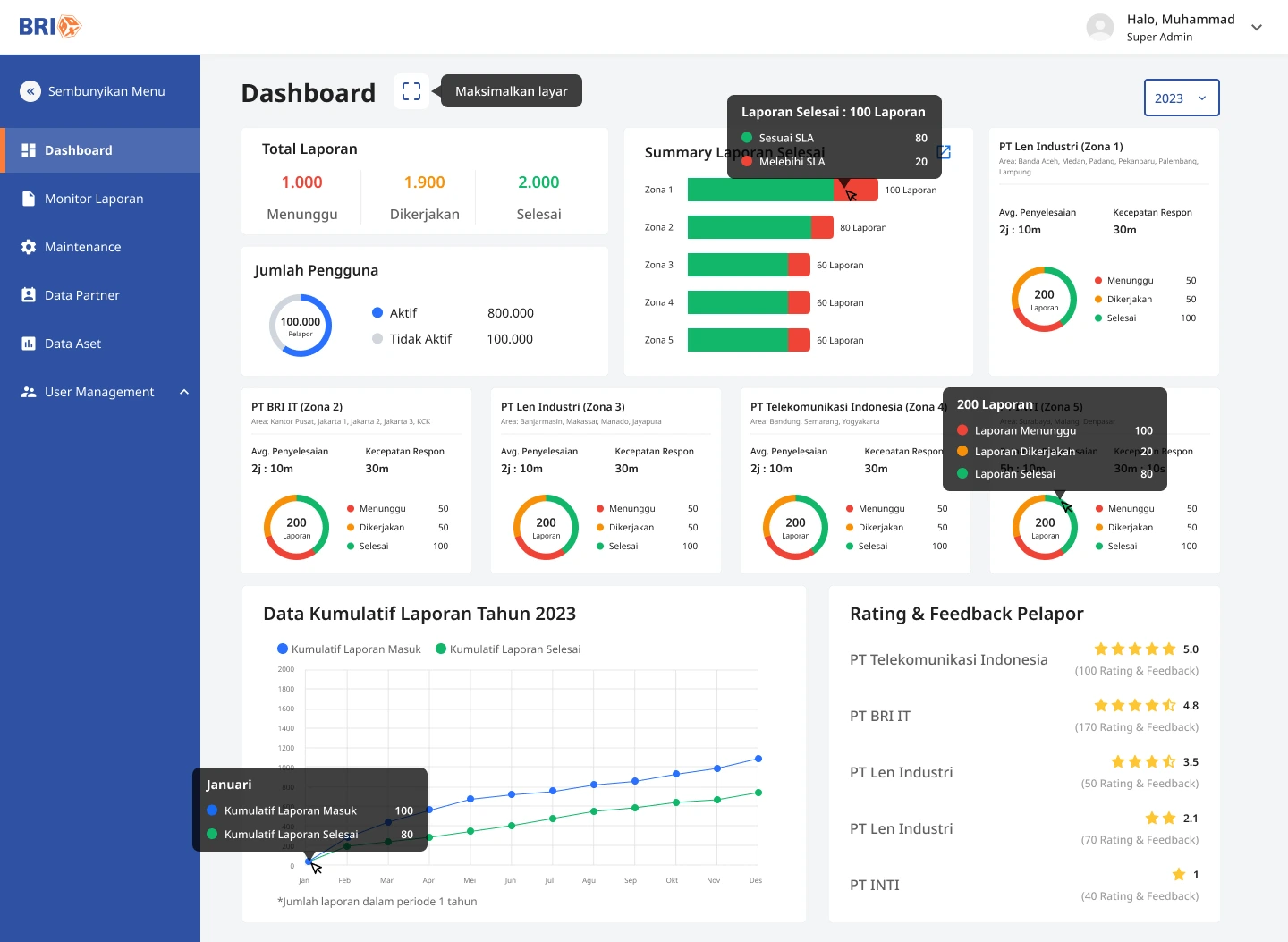The height and width of the screenshot is (942, 1288).
Task: Open the 2023 year dropdown
Action: point(1181,98)
